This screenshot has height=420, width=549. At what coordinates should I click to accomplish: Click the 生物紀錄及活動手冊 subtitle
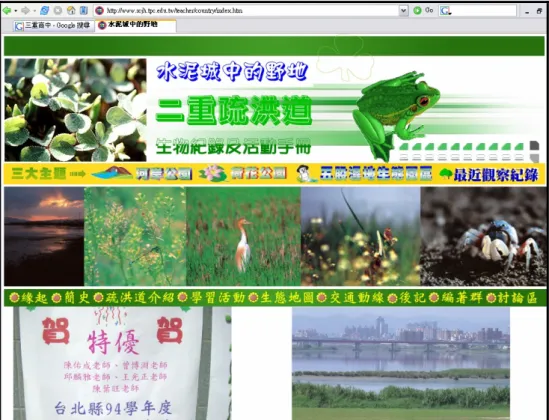(233, 146)
